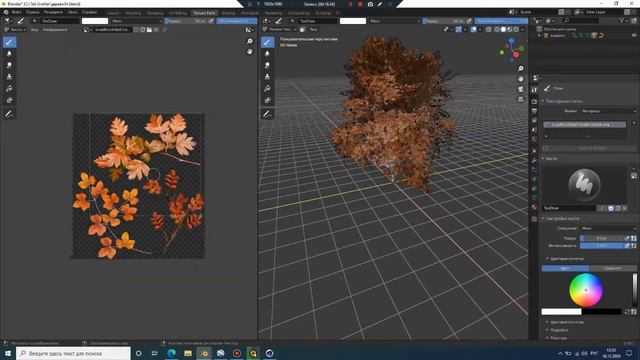Screen dimensions: 640x360
Task: Select the Mask tool in image editor
Action: 9,100
